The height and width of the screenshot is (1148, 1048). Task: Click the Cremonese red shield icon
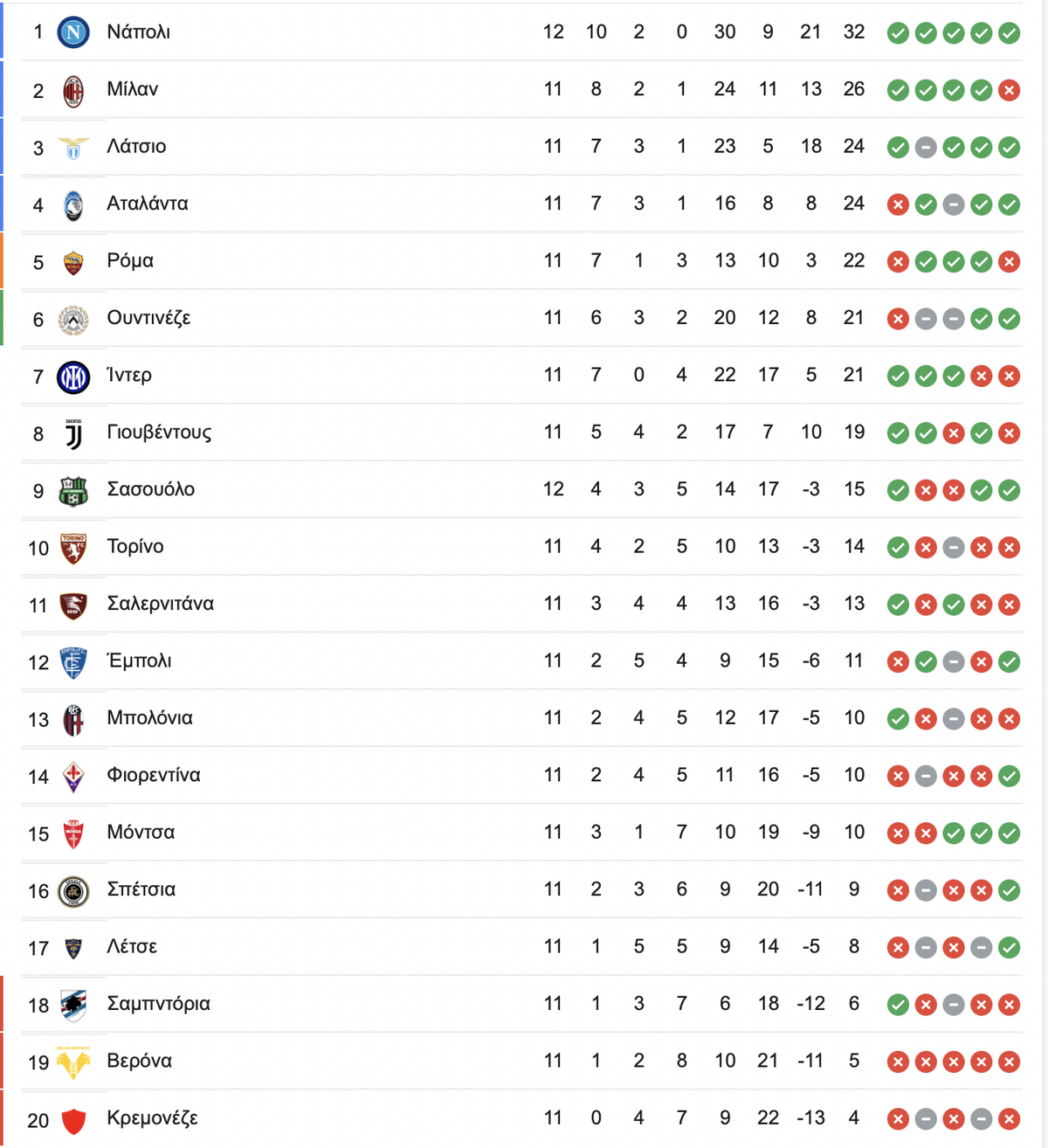click(x=73, y=1120)
